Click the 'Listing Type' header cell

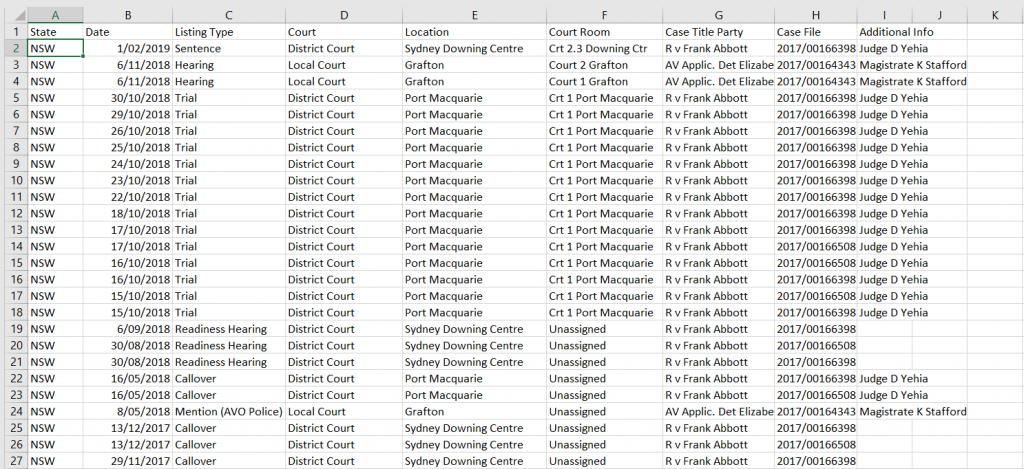227,32
